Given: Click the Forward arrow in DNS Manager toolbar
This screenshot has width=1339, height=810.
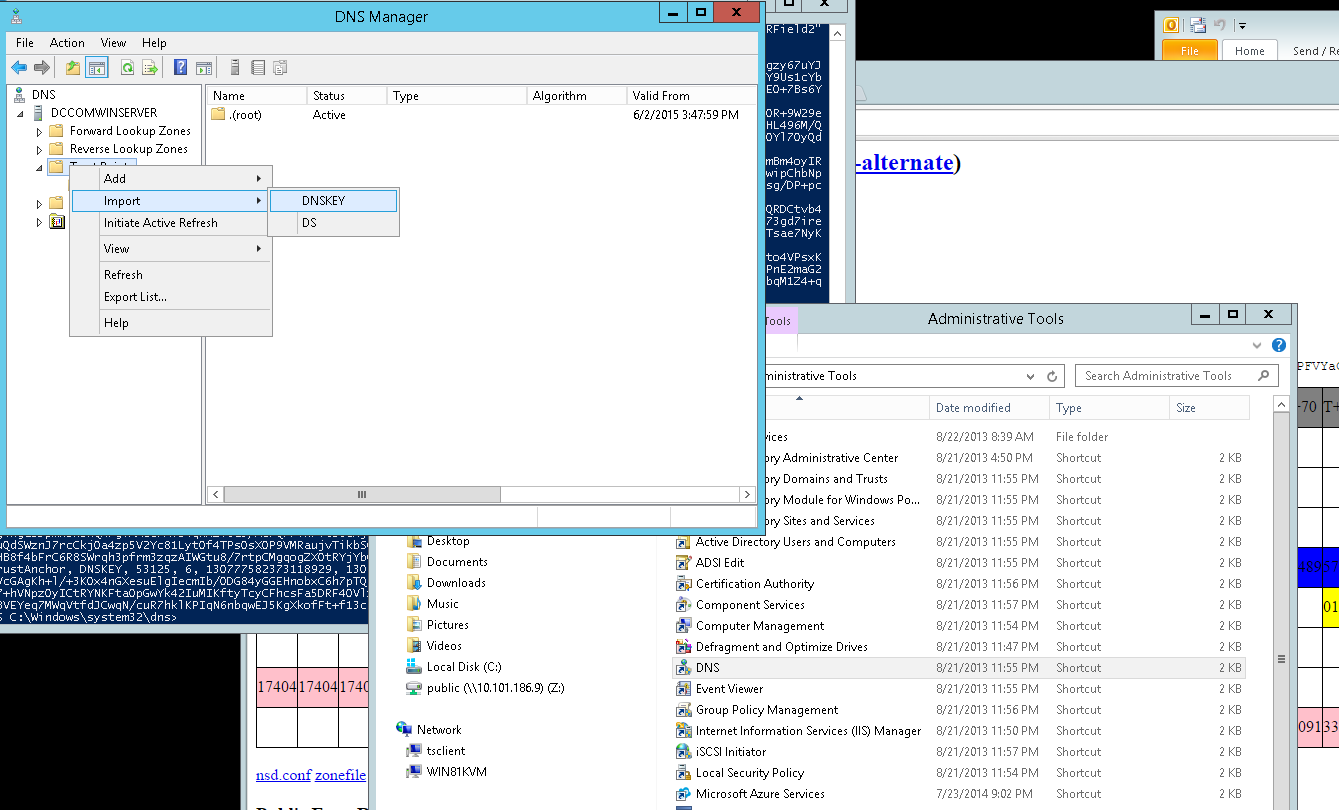Looking at the screenshot, I should coord(42,68).
